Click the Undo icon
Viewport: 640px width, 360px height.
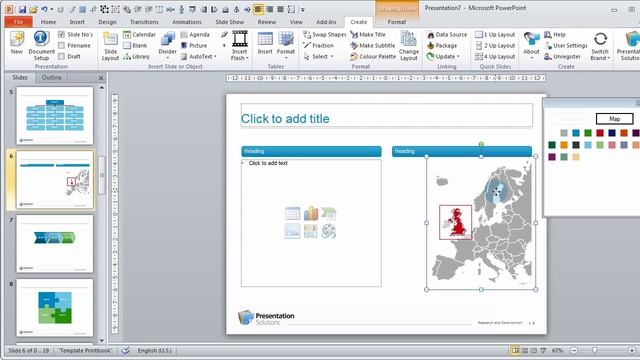click(x=44, y=9)
